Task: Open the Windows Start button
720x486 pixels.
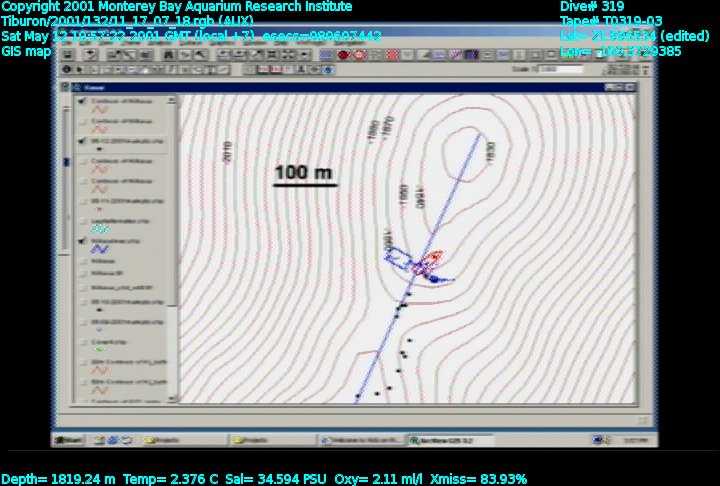Action: (69, 440)
